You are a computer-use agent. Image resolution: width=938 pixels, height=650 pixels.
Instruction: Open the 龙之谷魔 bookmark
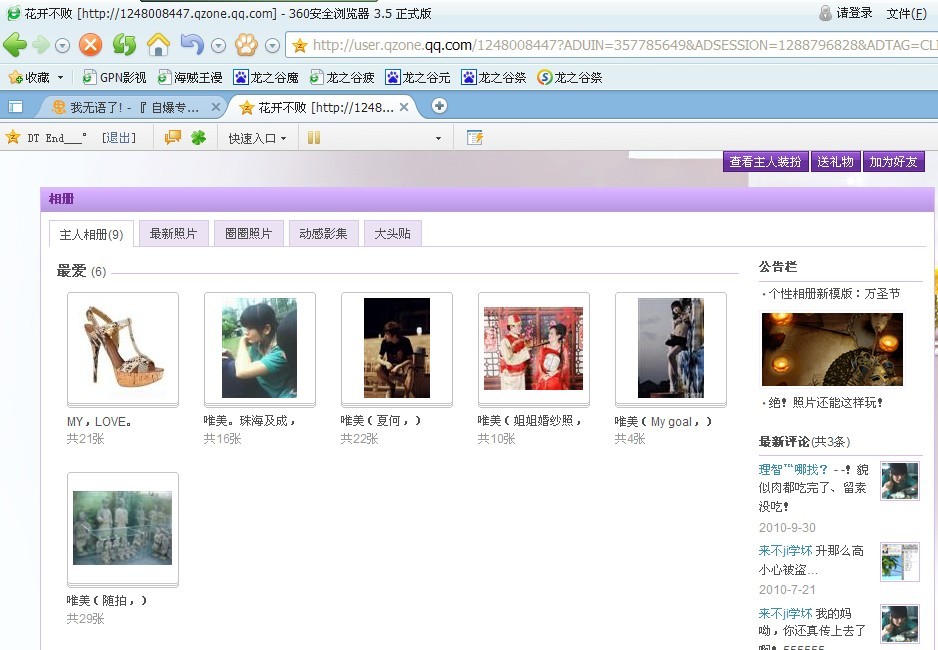[x=266, y=77]
